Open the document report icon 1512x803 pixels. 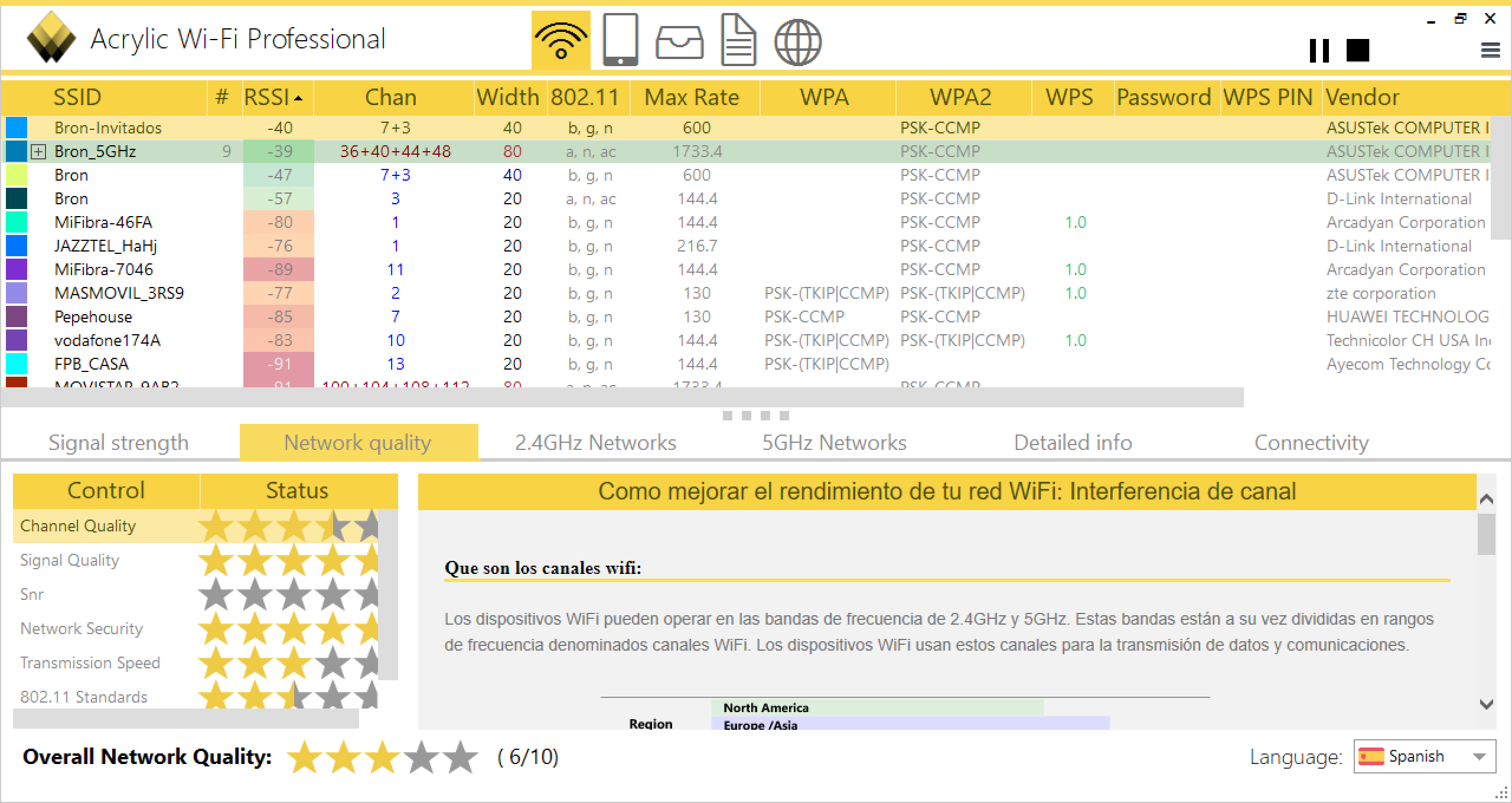coord(738,40)
